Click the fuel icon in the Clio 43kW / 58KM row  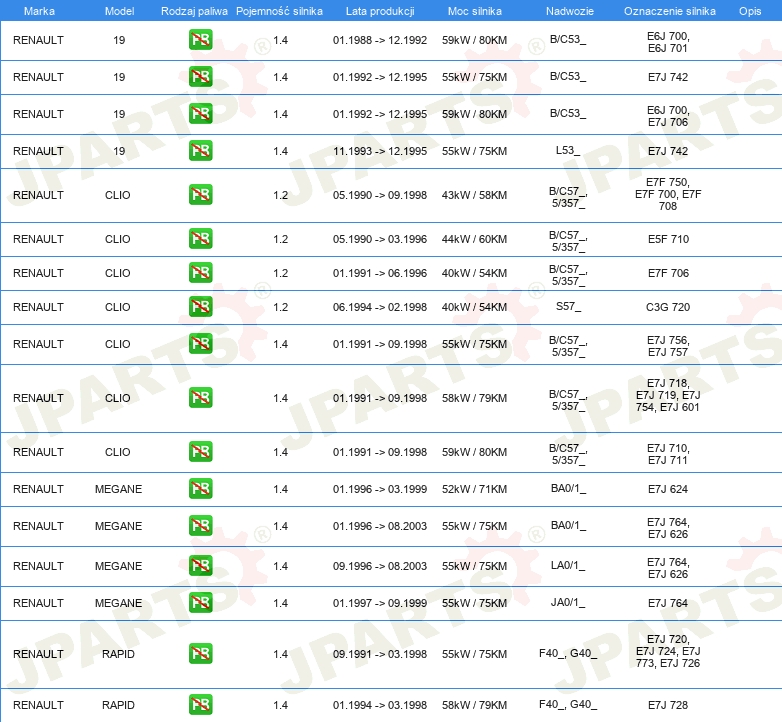200,194
